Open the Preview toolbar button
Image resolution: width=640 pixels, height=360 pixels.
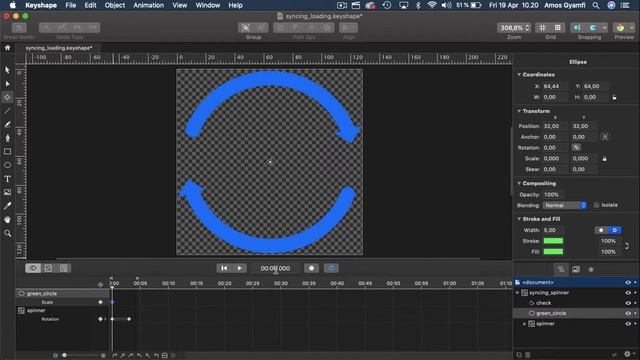coord(620,27)
